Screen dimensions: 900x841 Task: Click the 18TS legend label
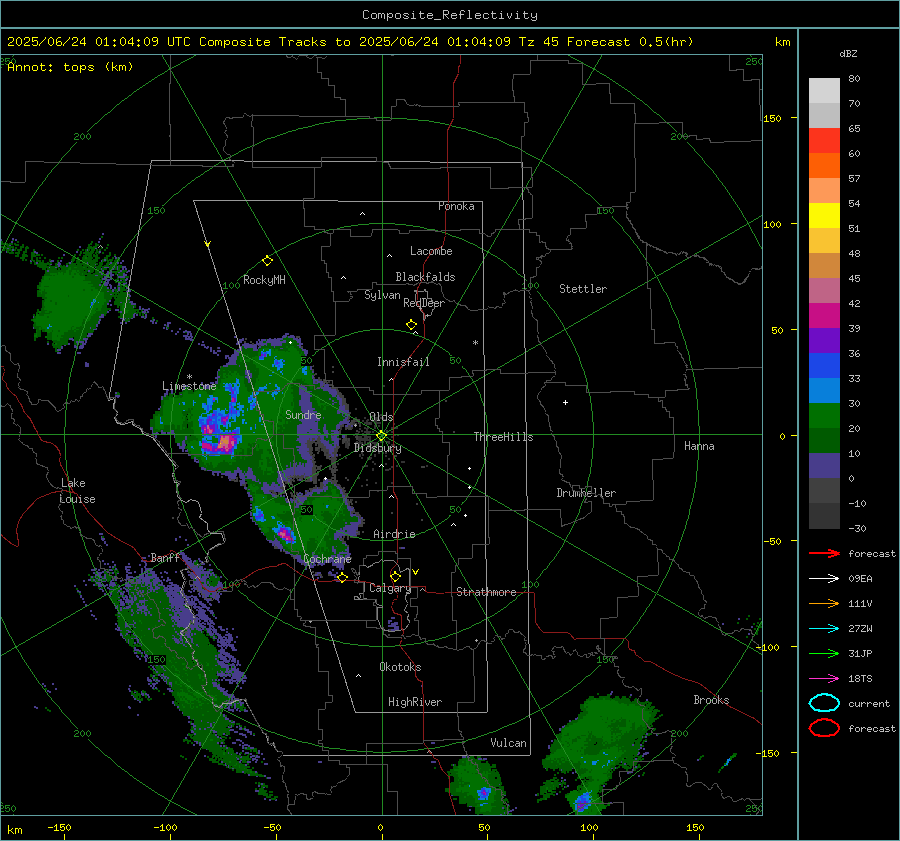[x=860, y=679]
